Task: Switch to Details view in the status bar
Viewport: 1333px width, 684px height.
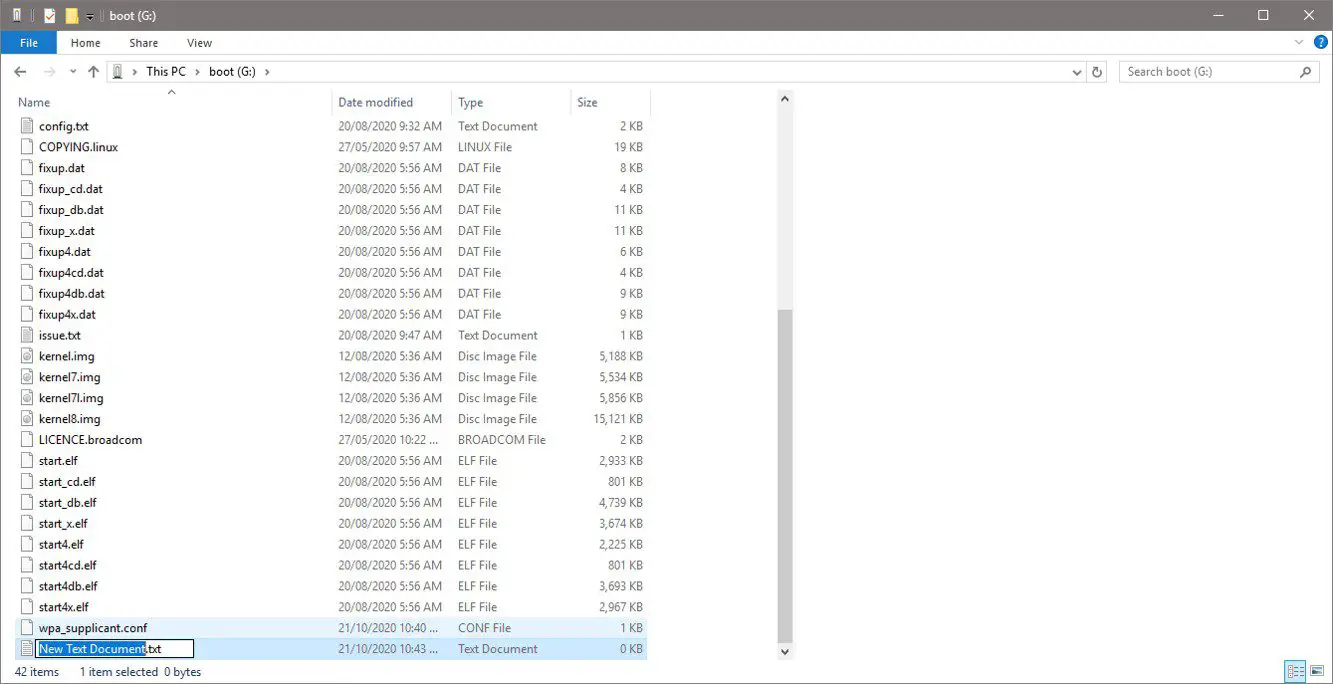Action: 1296,672
